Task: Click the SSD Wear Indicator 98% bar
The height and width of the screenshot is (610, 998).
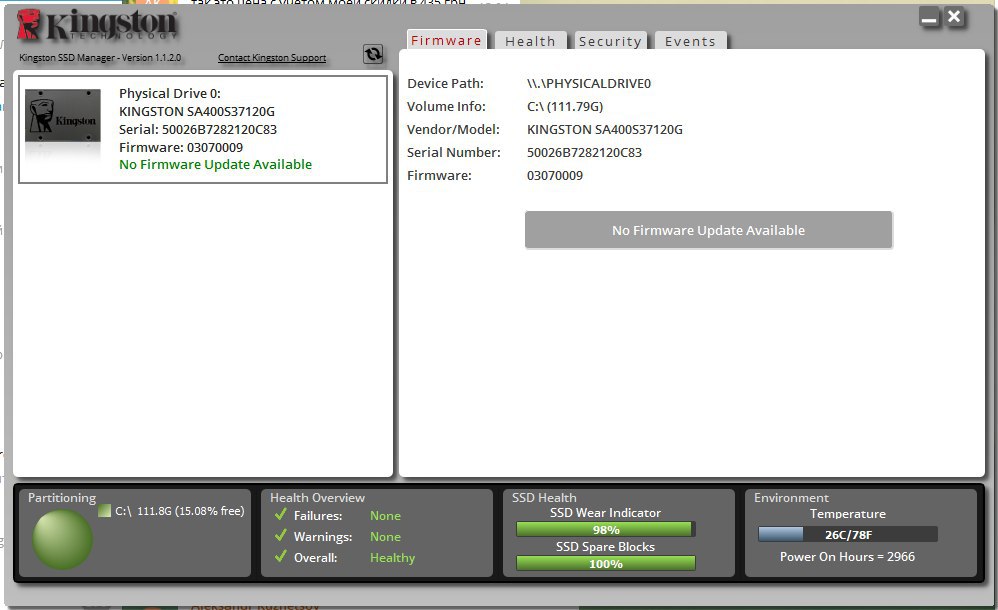Action: (605, 530)
